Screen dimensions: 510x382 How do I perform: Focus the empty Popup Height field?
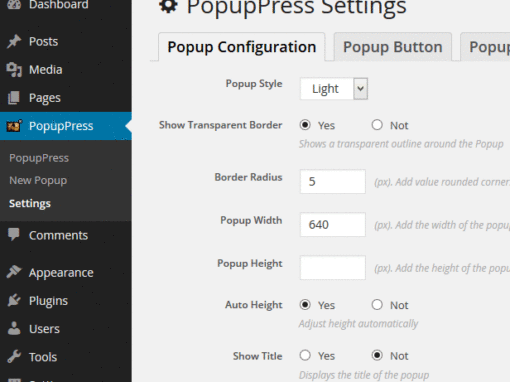(x=333, y=268)
